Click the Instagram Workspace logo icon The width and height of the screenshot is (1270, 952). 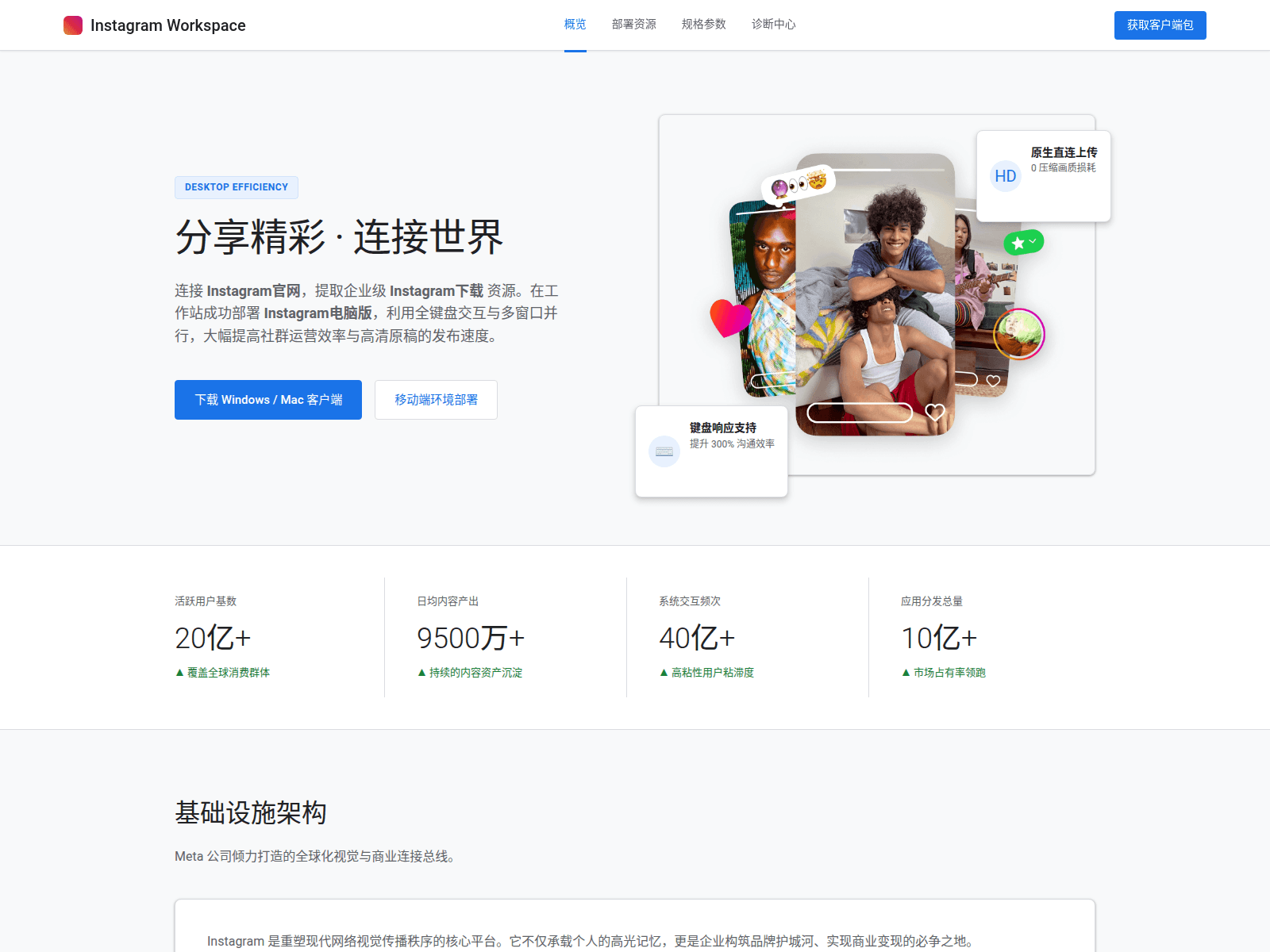pyautogui.click(x=73, y=25)
